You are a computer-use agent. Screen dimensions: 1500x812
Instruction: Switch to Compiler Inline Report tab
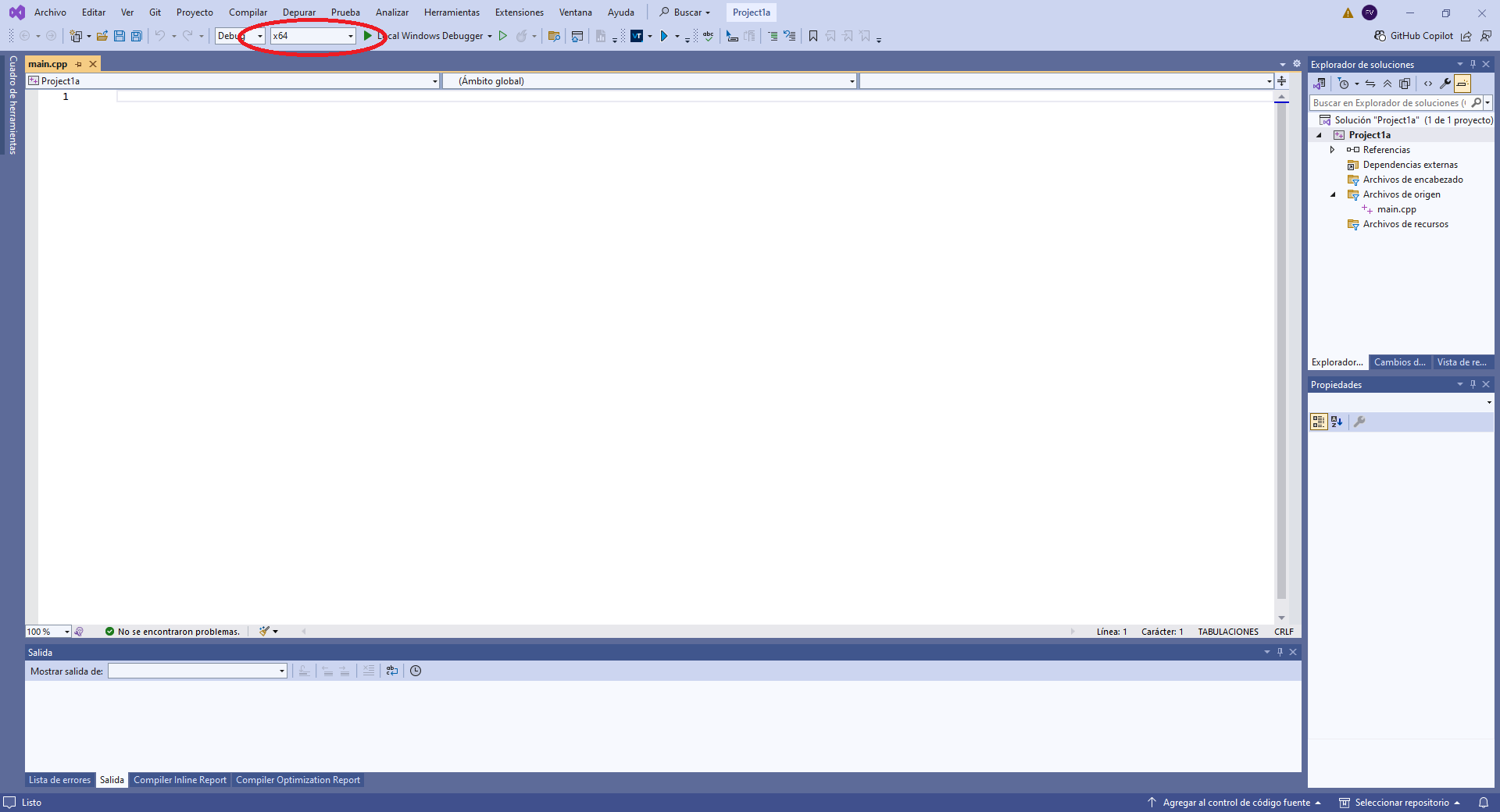(180, 780)
